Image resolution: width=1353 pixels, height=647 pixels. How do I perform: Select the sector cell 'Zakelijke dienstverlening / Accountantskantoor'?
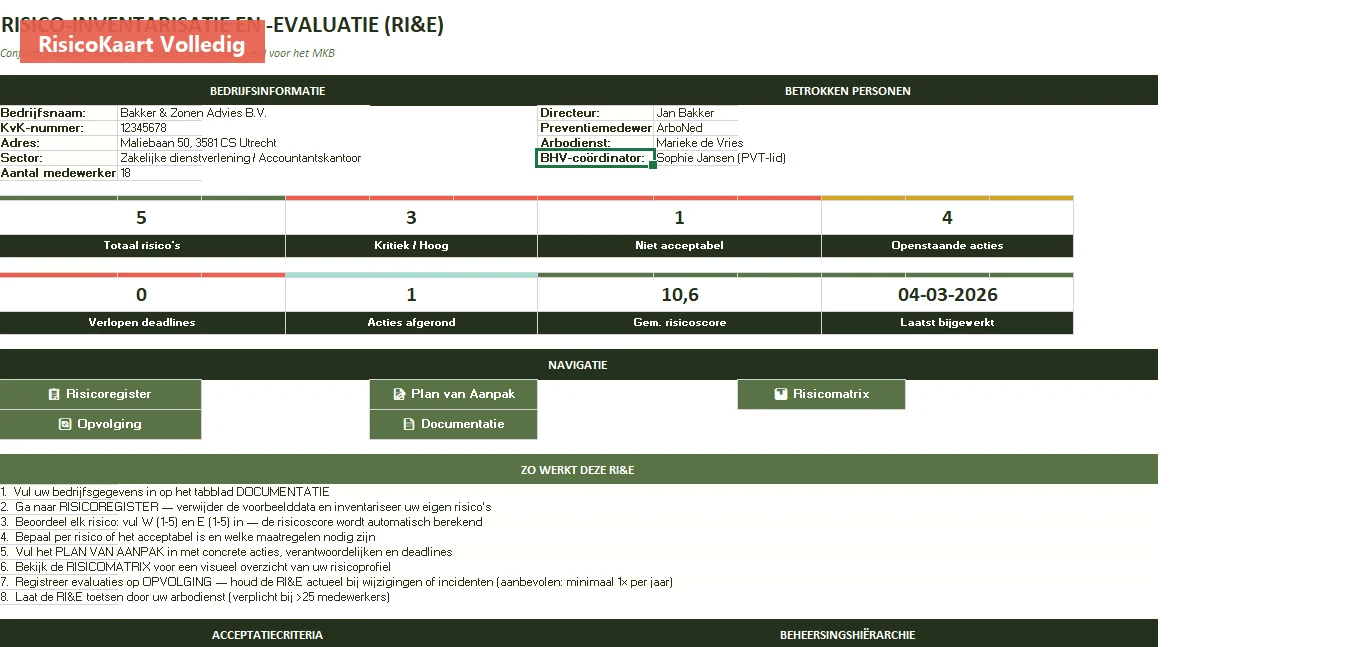[x=240, y=158]
